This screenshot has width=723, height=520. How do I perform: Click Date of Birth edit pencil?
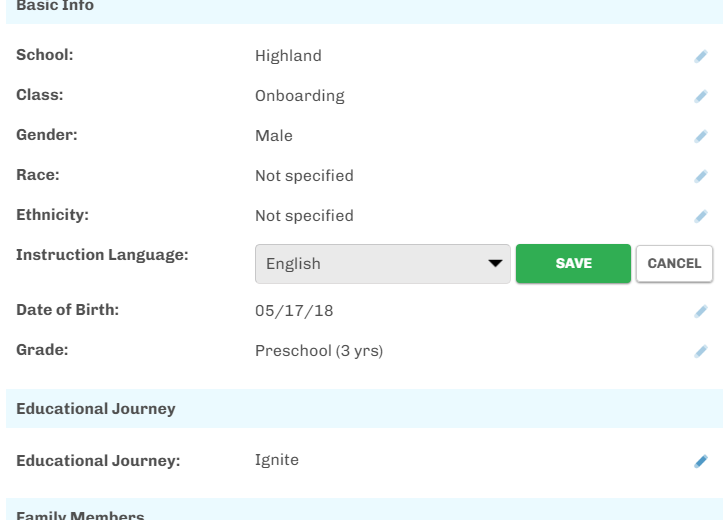[x=701, y=311]
